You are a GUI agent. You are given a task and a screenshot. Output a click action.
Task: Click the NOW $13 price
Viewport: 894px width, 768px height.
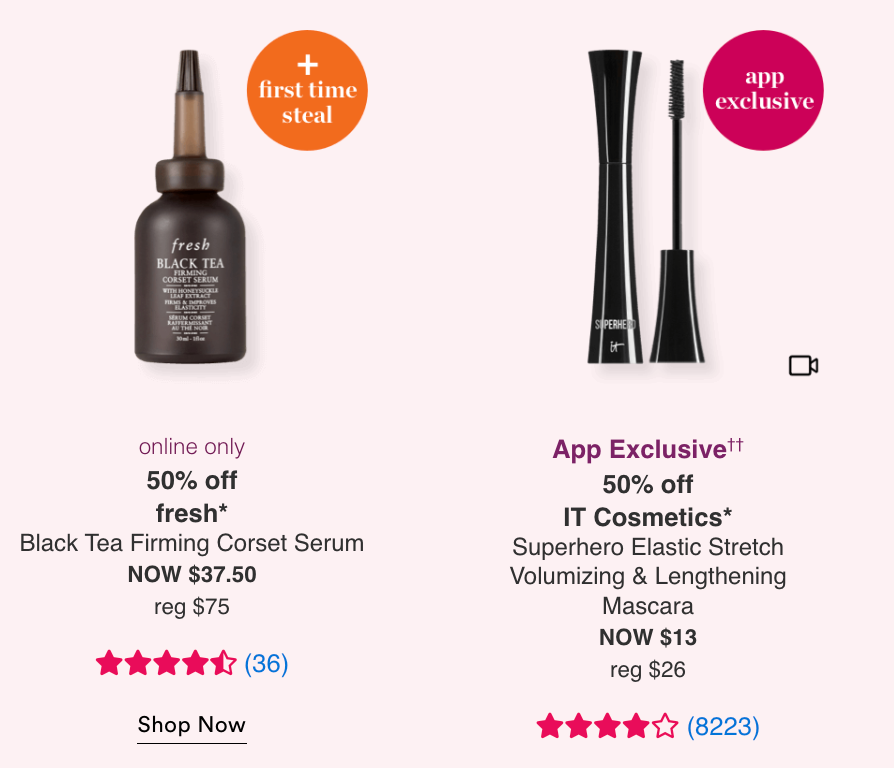647,637
